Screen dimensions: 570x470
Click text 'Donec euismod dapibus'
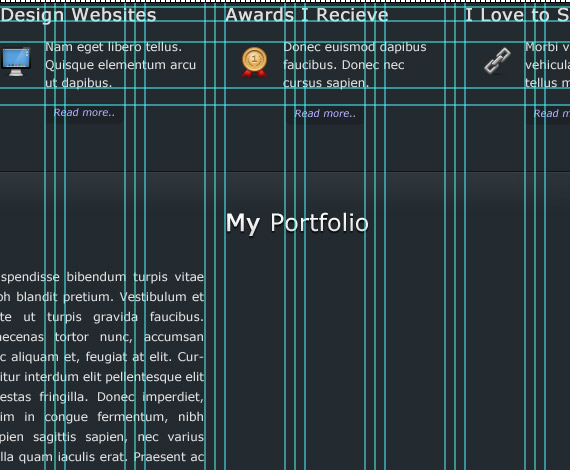tap(355, 47)
